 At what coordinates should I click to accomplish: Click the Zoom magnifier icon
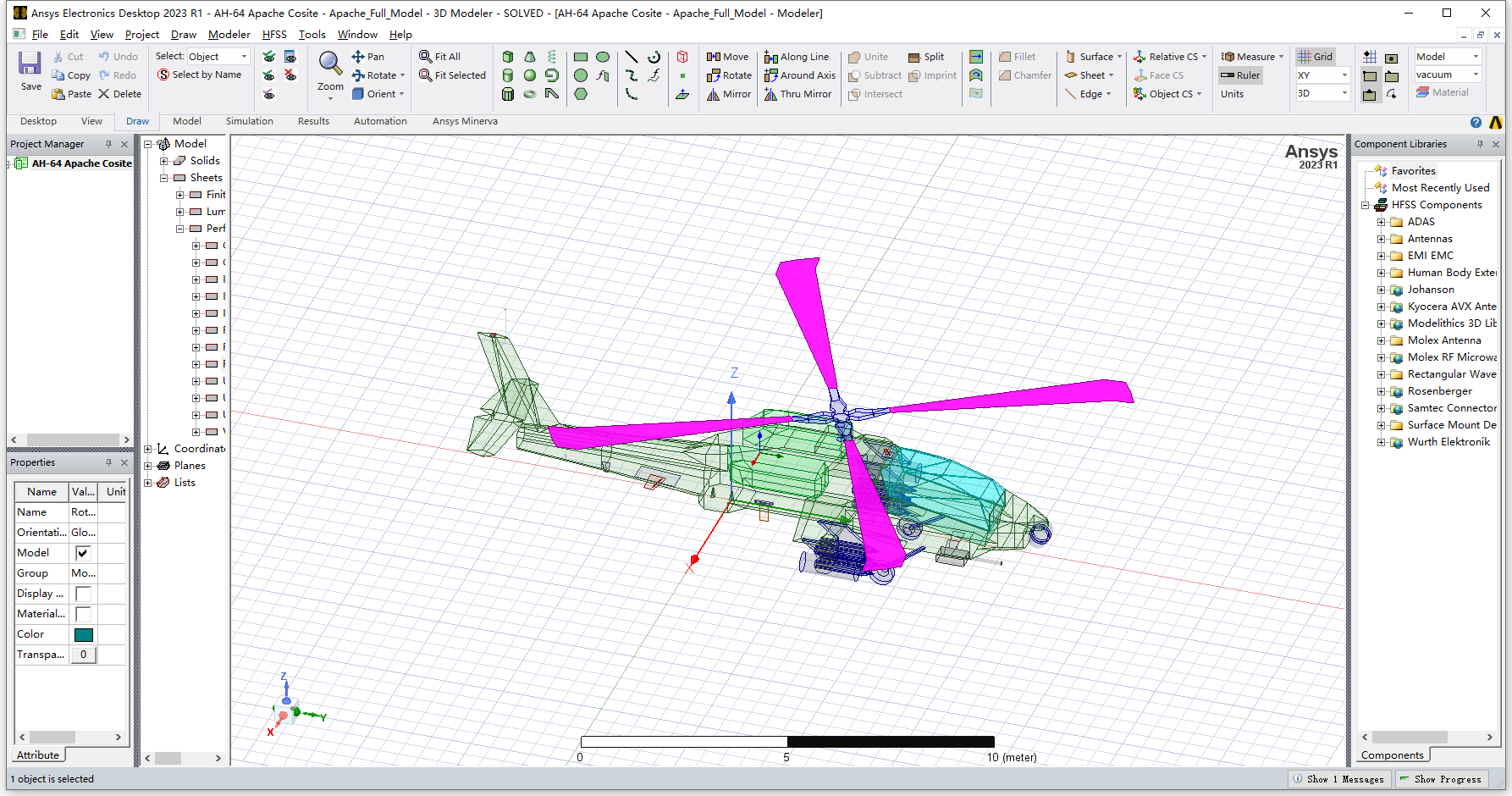click(x=330, y=63)
